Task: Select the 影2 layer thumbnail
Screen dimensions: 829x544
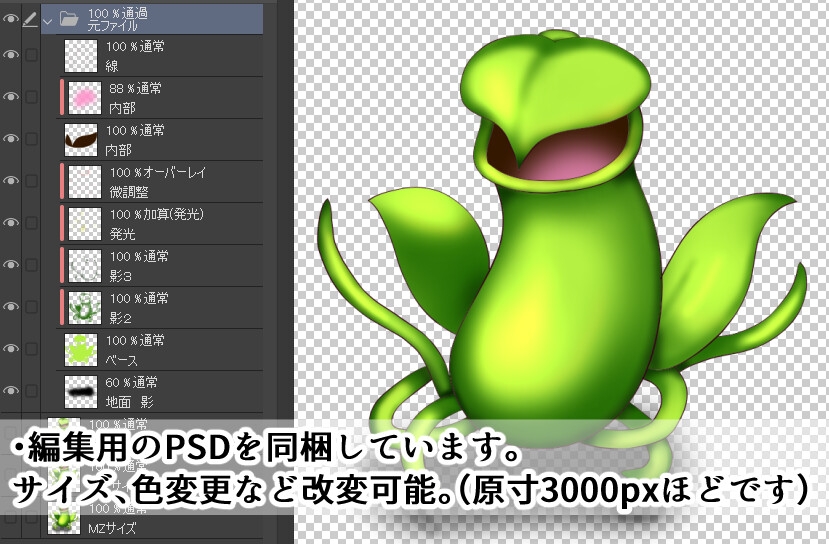Action: [85, 308]
